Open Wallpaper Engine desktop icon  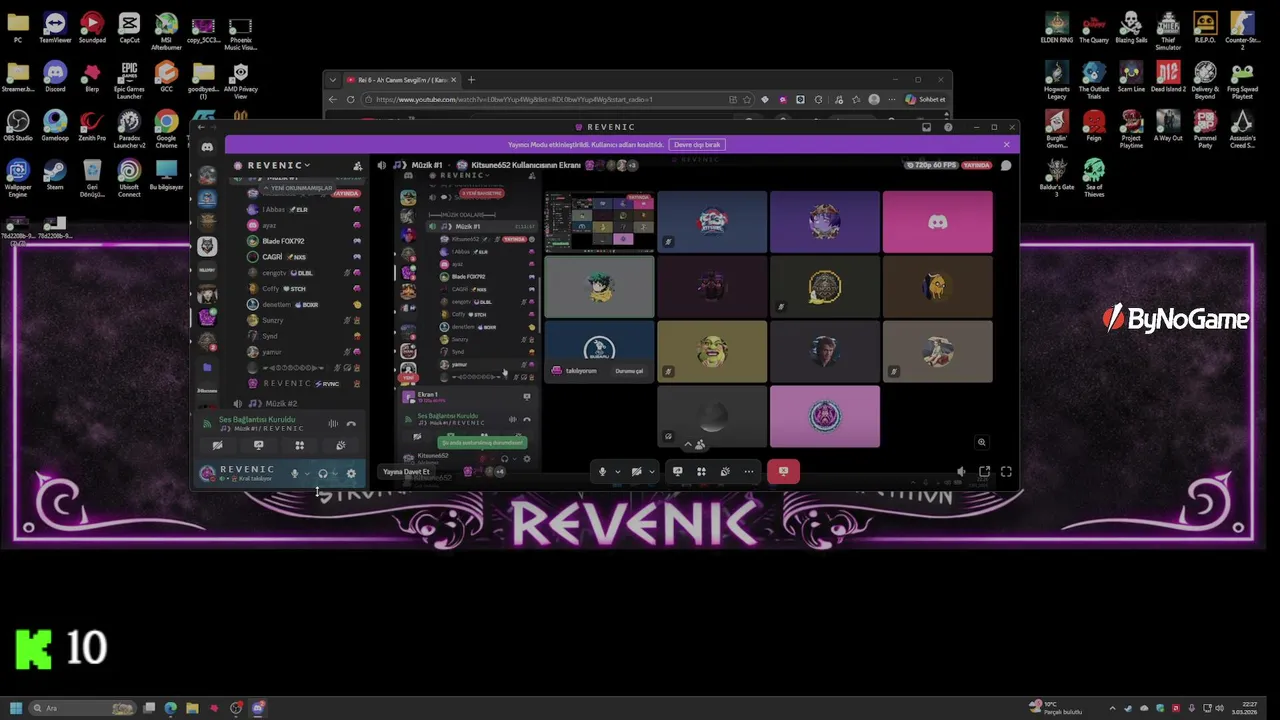coord(18,178)
